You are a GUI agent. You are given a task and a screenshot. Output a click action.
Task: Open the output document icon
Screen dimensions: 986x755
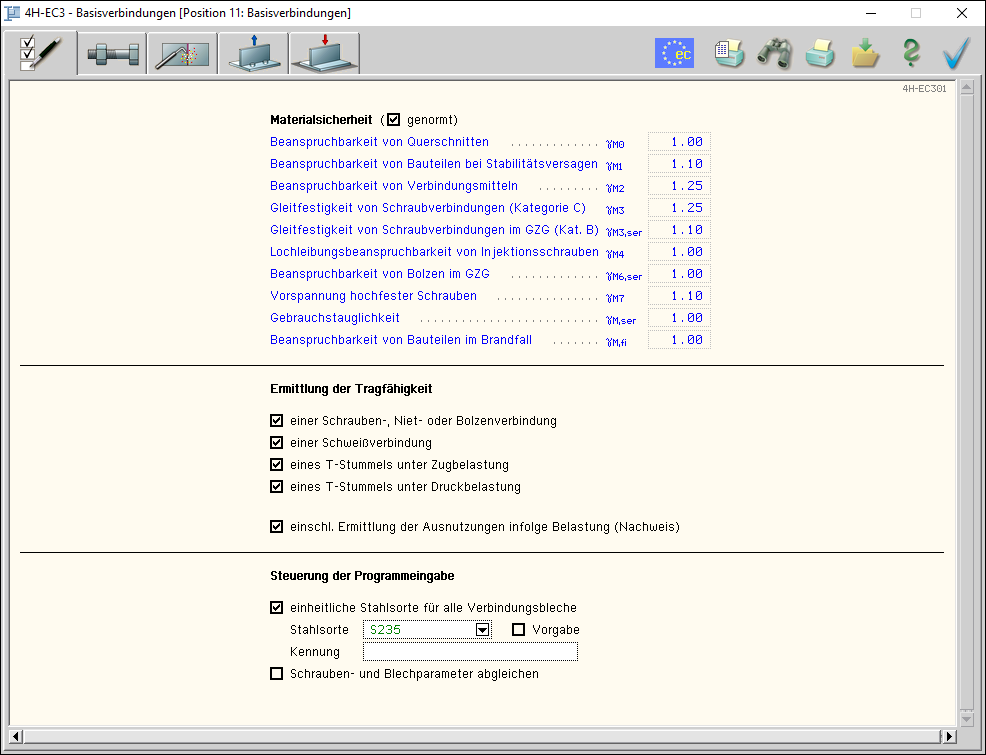728,53
